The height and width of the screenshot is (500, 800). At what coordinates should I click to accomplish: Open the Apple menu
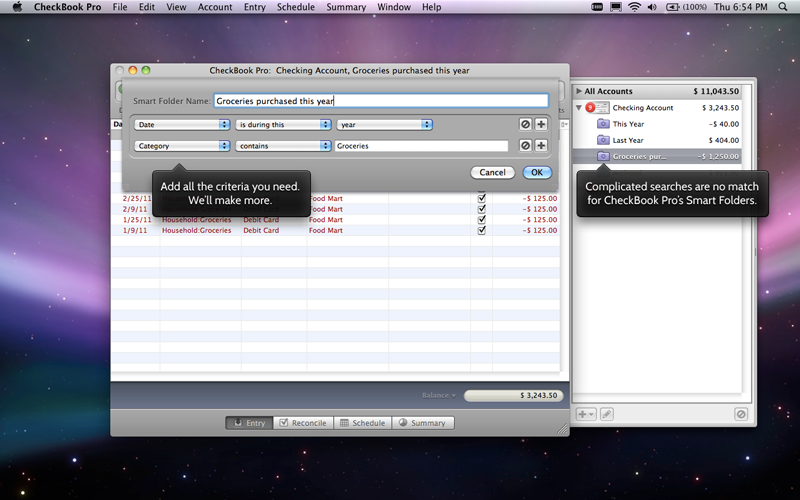[x=17, y=7]
